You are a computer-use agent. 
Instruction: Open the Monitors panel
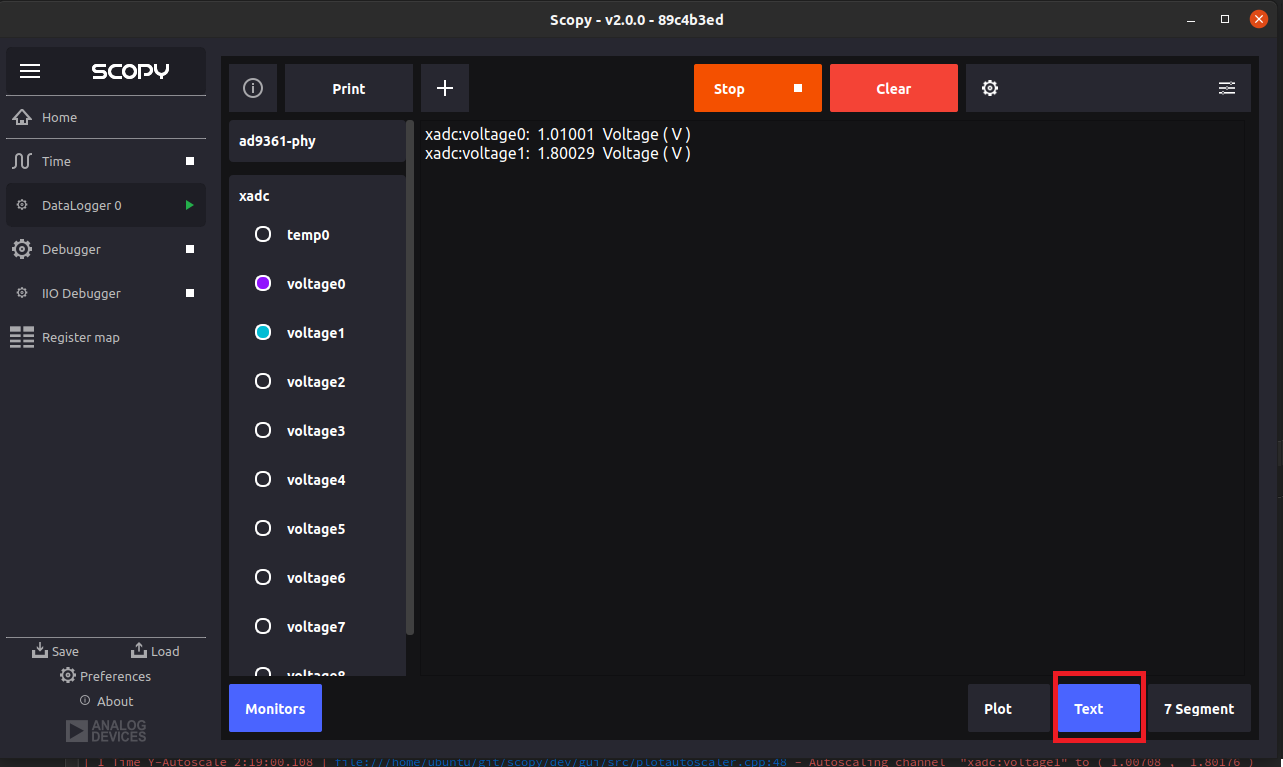(275, 708)
